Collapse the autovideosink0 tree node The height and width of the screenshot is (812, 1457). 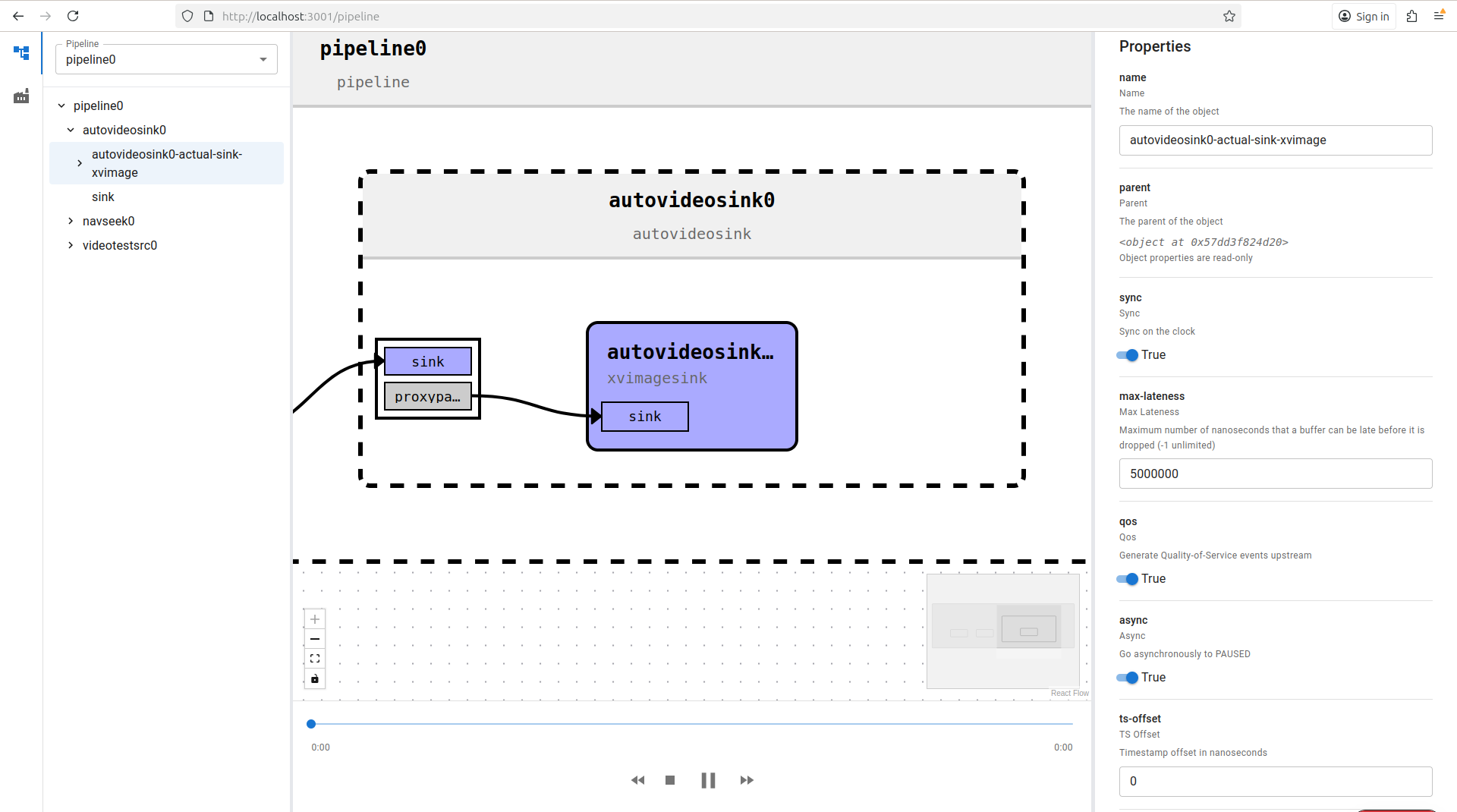[71, 130]
